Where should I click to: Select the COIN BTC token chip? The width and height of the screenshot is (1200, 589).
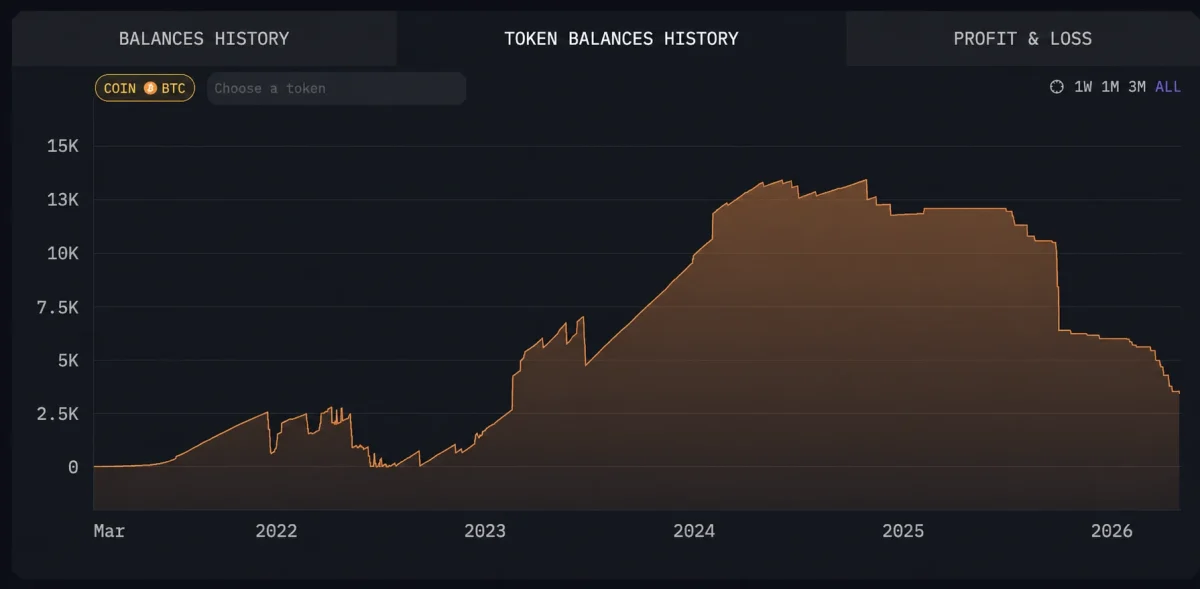coord(145,88)
